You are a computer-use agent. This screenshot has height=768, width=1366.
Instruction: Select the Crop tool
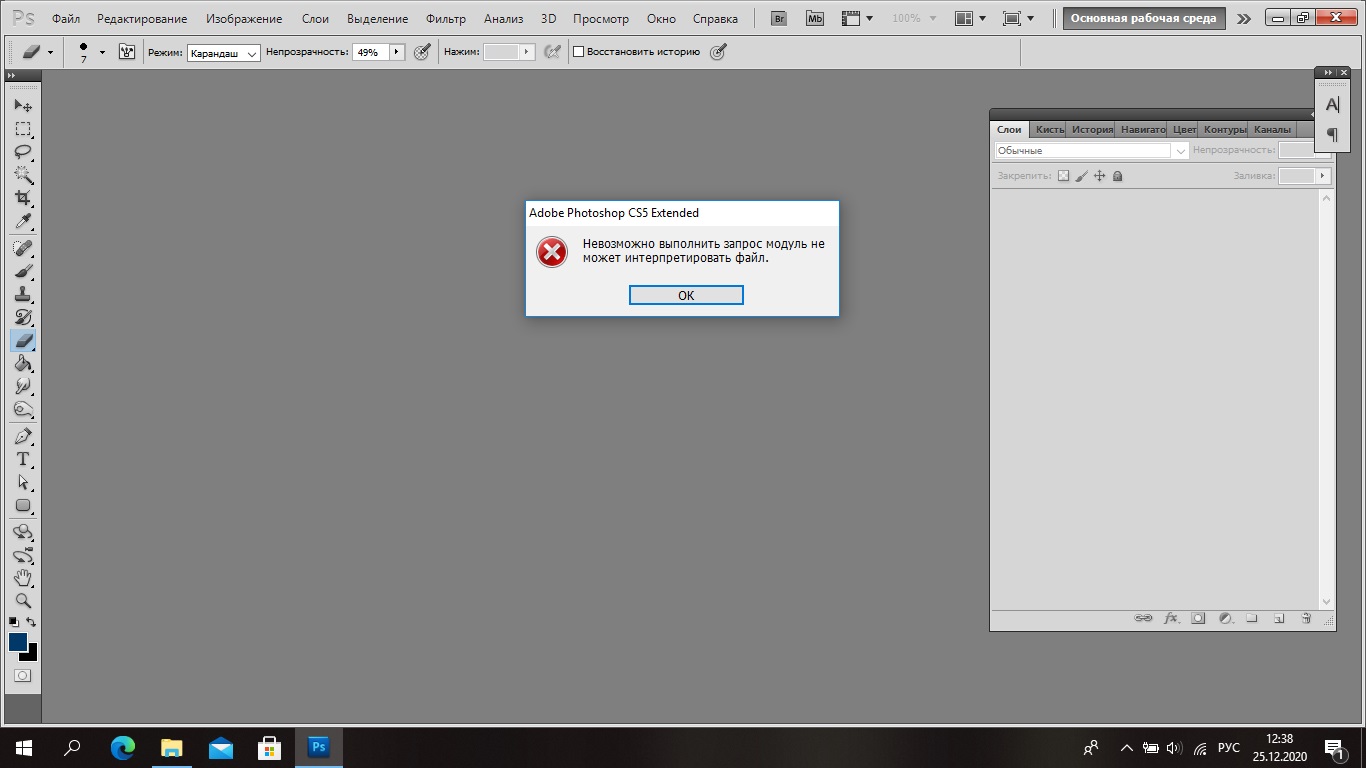[23, 198]
